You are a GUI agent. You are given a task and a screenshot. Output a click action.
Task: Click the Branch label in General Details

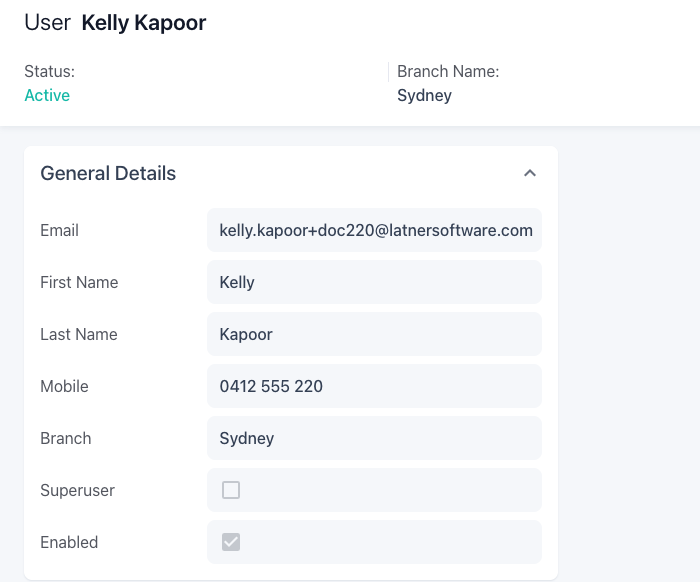[66, 438]
